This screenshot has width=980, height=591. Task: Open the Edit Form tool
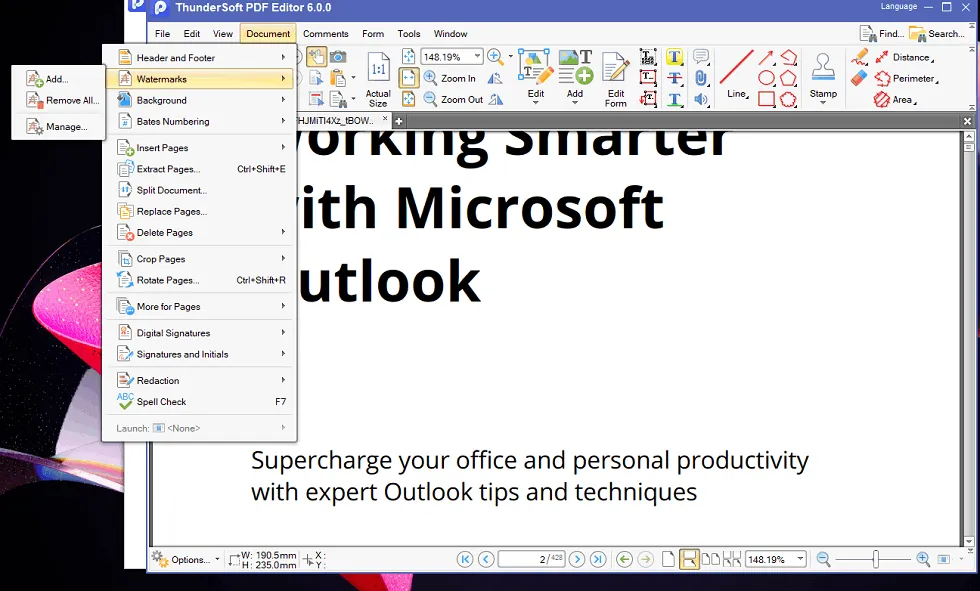click(616, 78)
